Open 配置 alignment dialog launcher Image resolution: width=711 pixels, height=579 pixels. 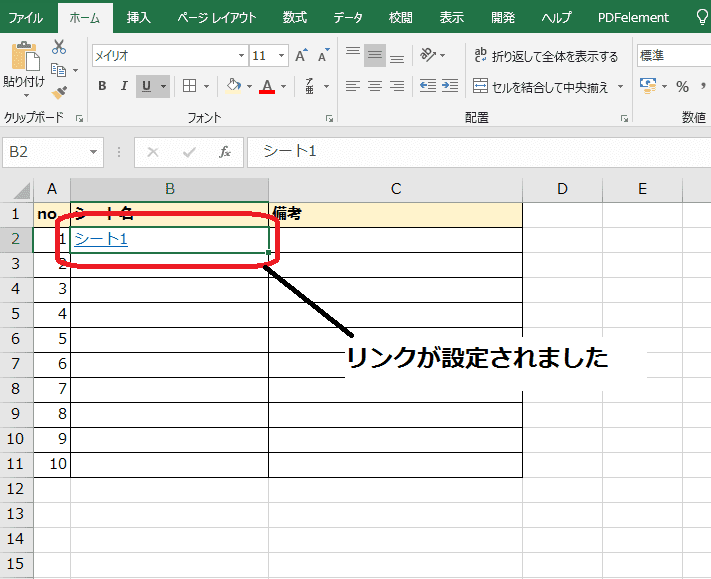(x=624, y=118)
